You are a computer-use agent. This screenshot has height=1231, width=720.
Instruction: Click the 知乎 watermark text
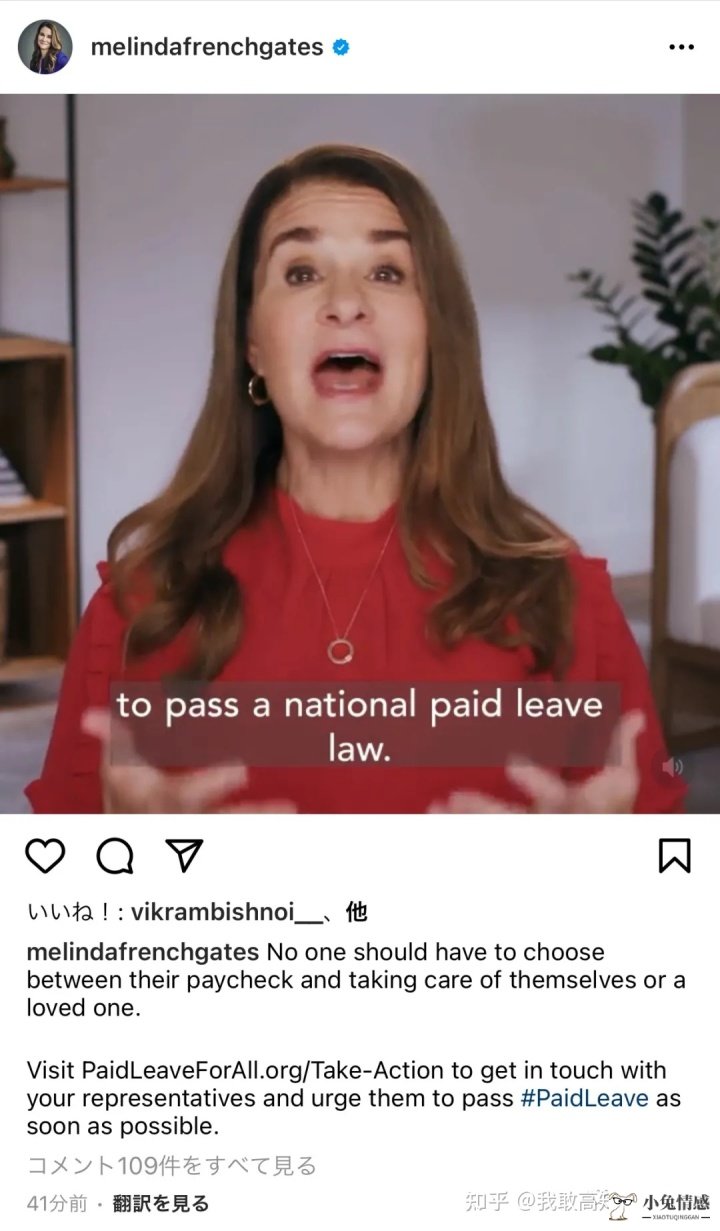pyautogui.click(x=487, y=1201)
